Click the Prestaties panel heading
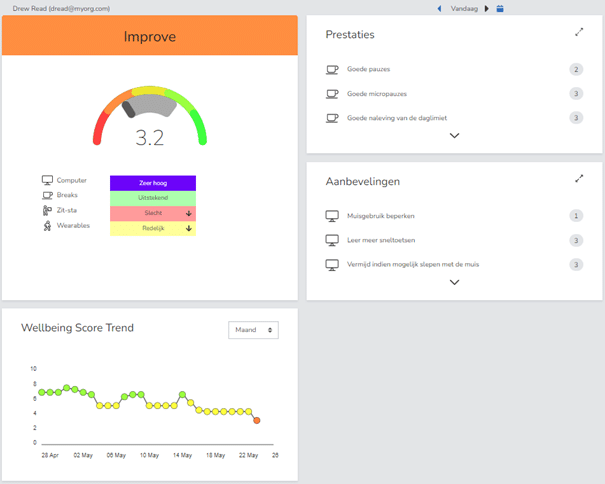This screenshot has width=605, height=484. pyautogui.click(x=350, y=35)
